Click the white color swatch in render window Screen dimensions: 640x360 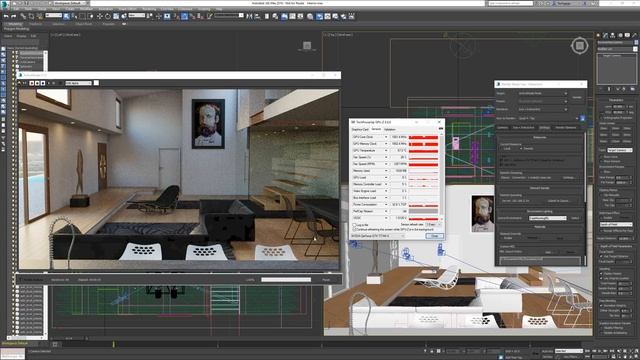pyautogui.click(x=96, y=83)
